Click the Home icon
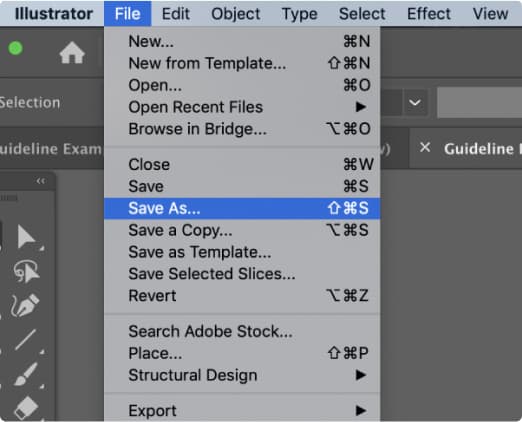 coord(72,53)
